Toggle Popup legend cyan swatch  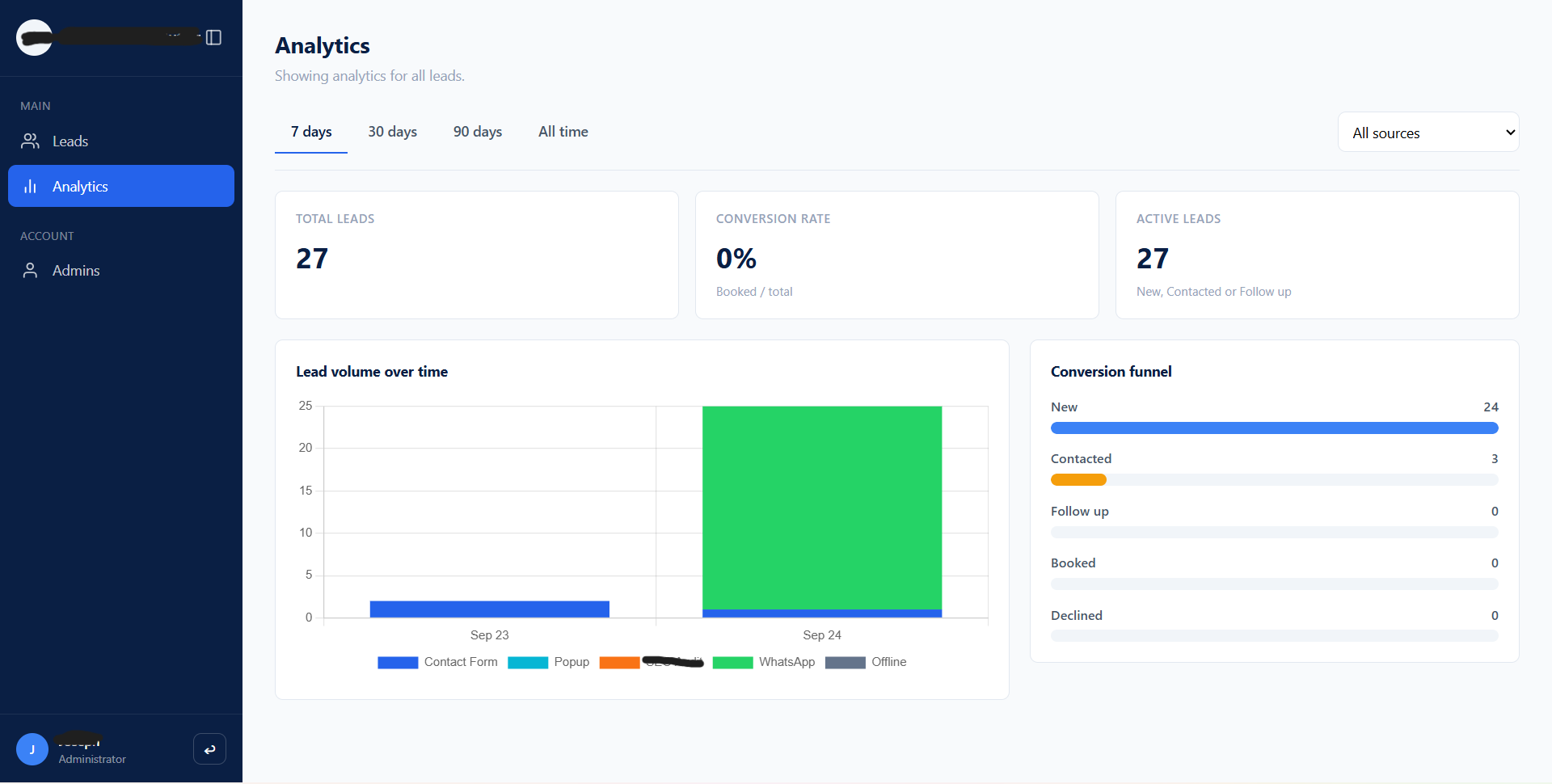[x=528, y=663]
